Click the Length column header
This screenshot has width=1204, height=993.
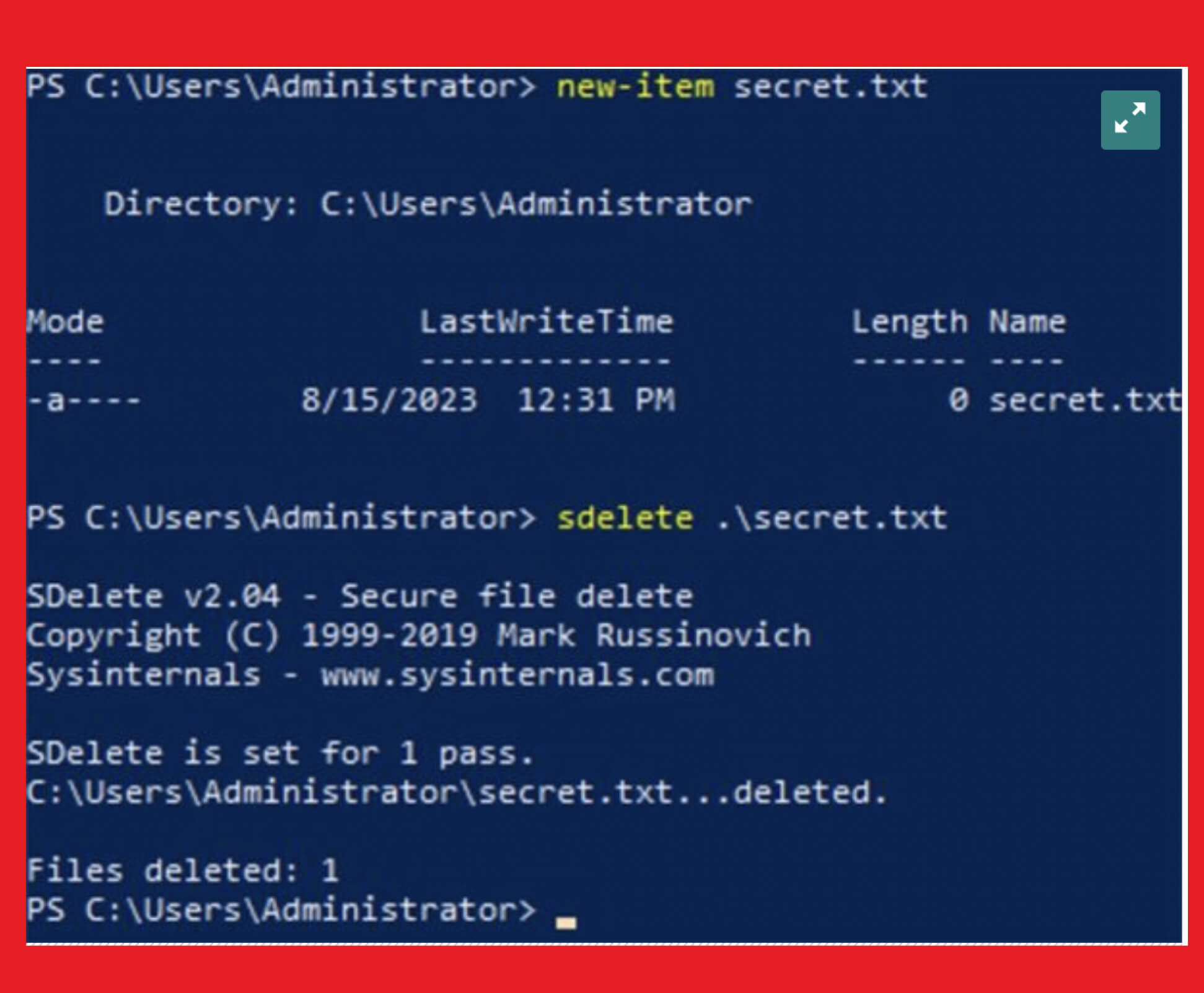[x=909, y=323]
